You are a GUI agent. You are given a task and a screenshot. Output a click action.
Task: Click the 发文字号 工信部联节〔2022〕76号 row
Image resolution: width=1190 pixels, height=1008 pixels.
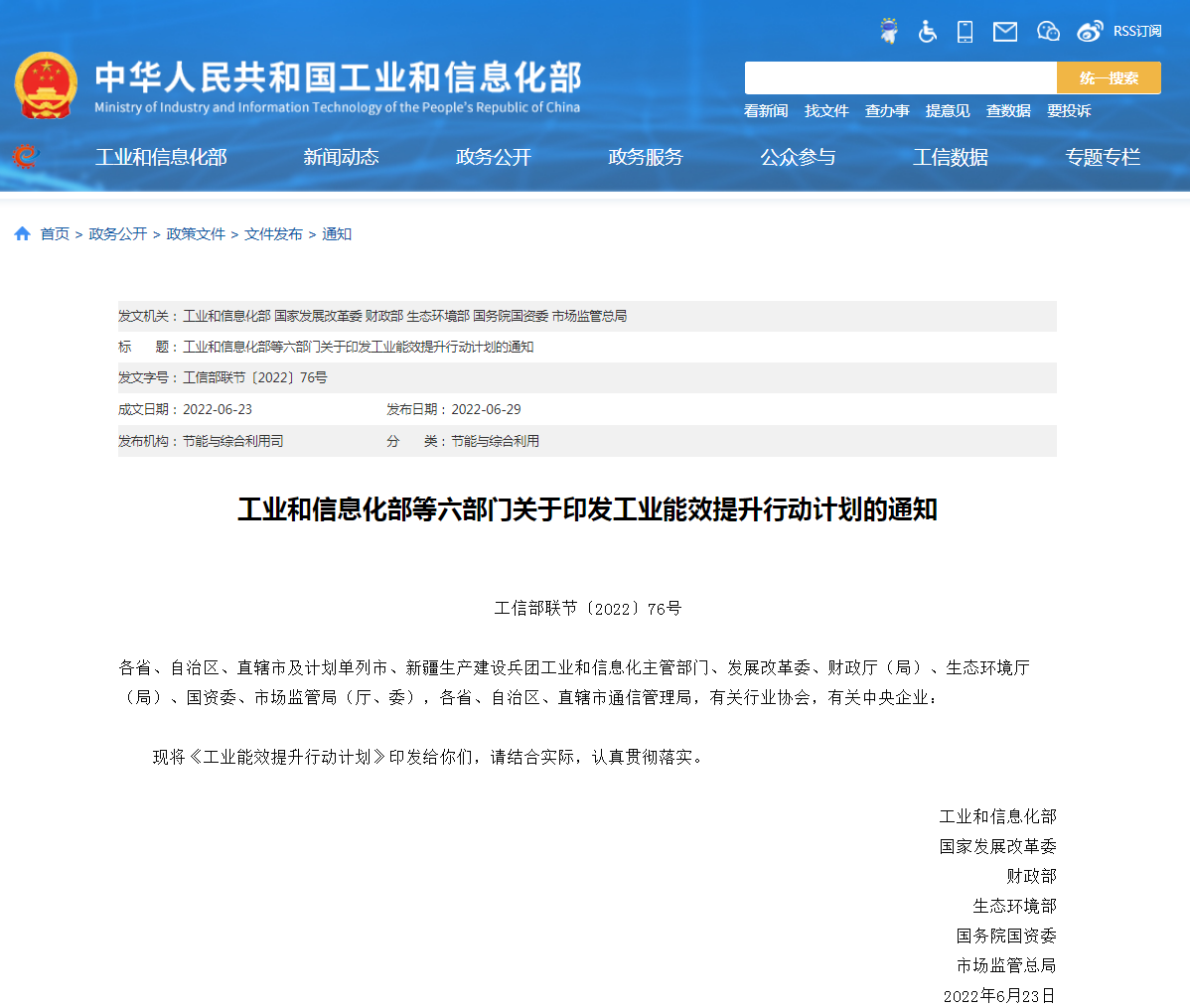coord(587,377)
